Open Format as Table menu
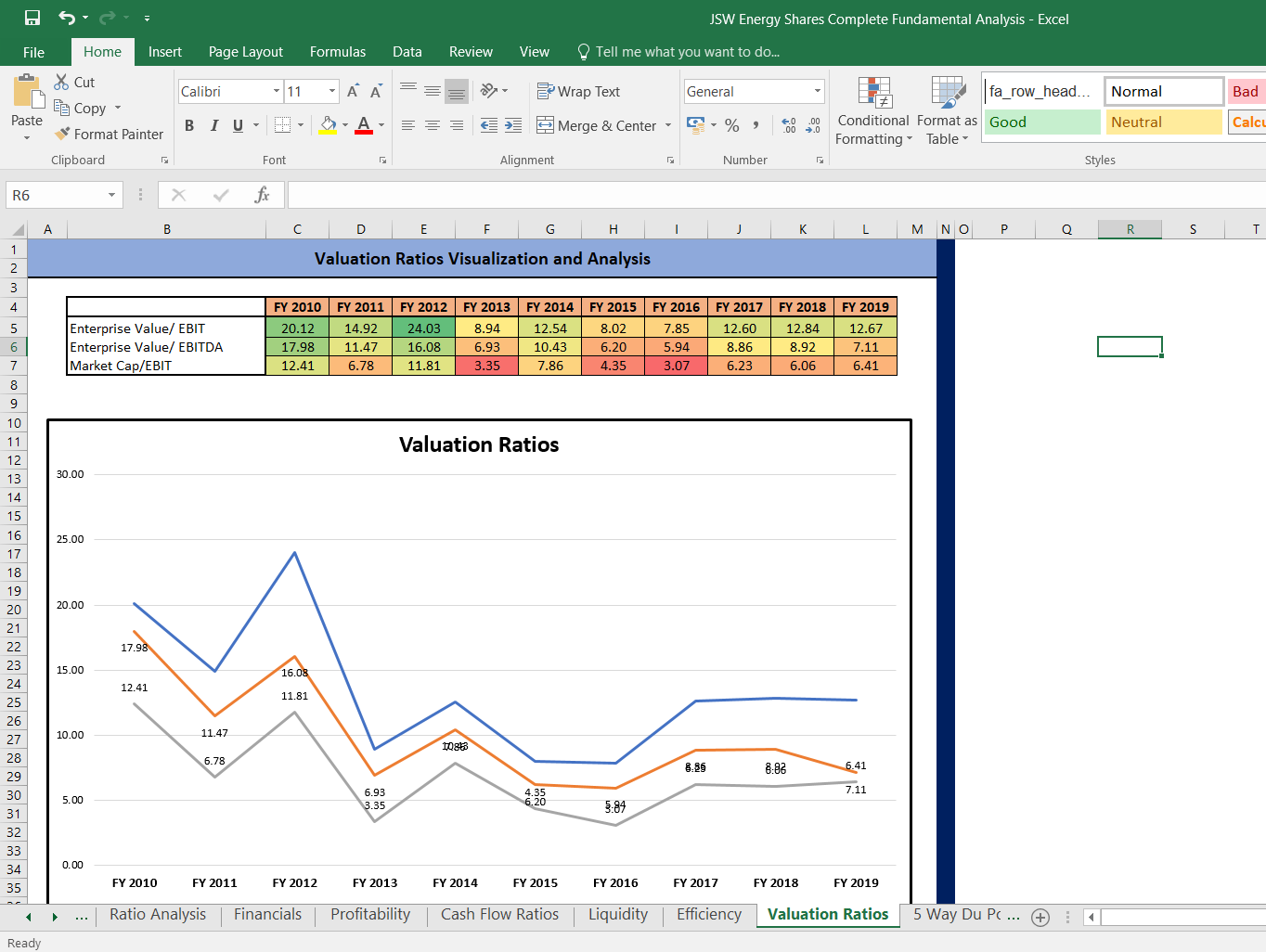This screenshot has width=1266, height=952. pos(948,111)
